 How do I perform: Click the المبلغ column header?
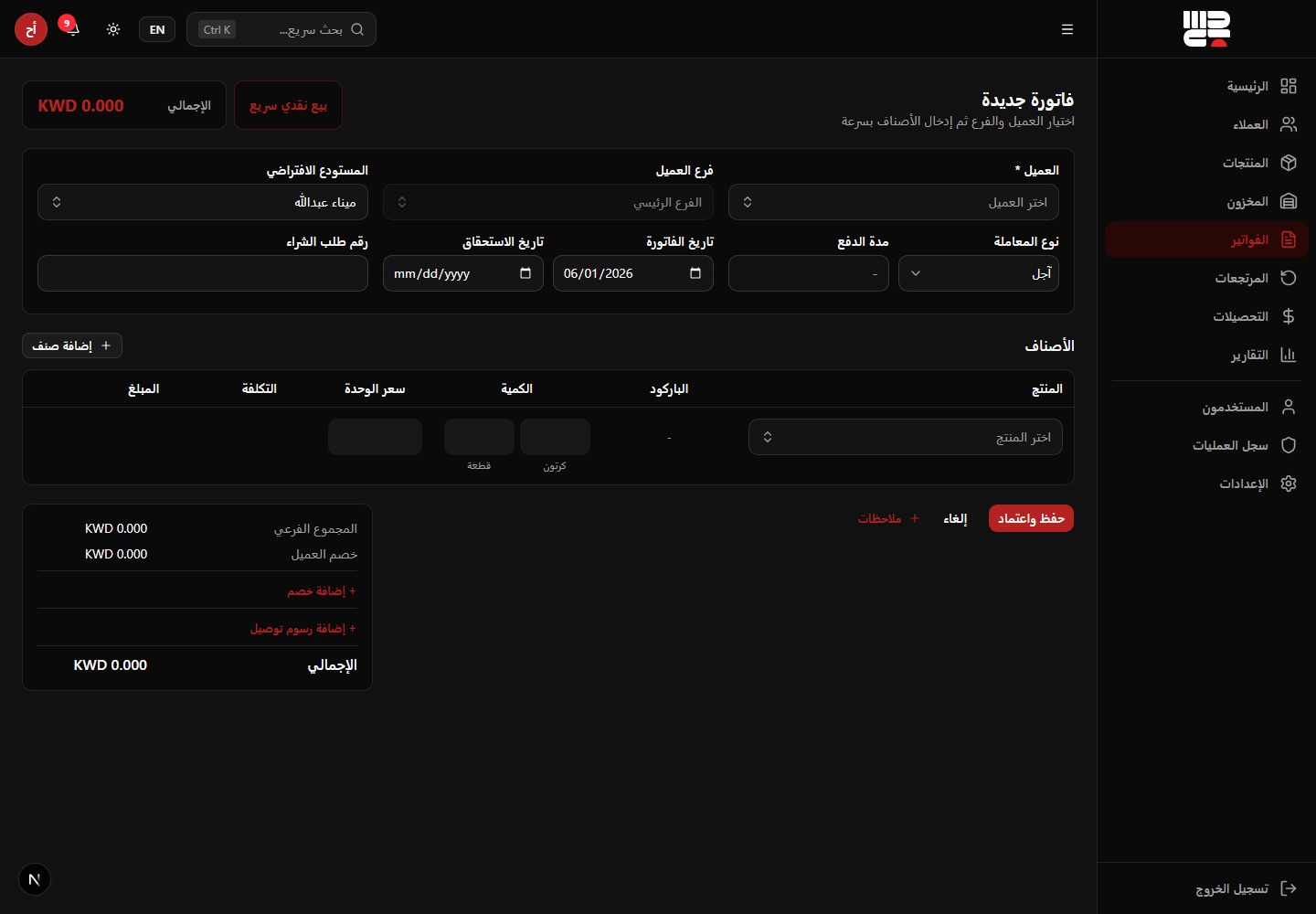click(x=143, y=388)
